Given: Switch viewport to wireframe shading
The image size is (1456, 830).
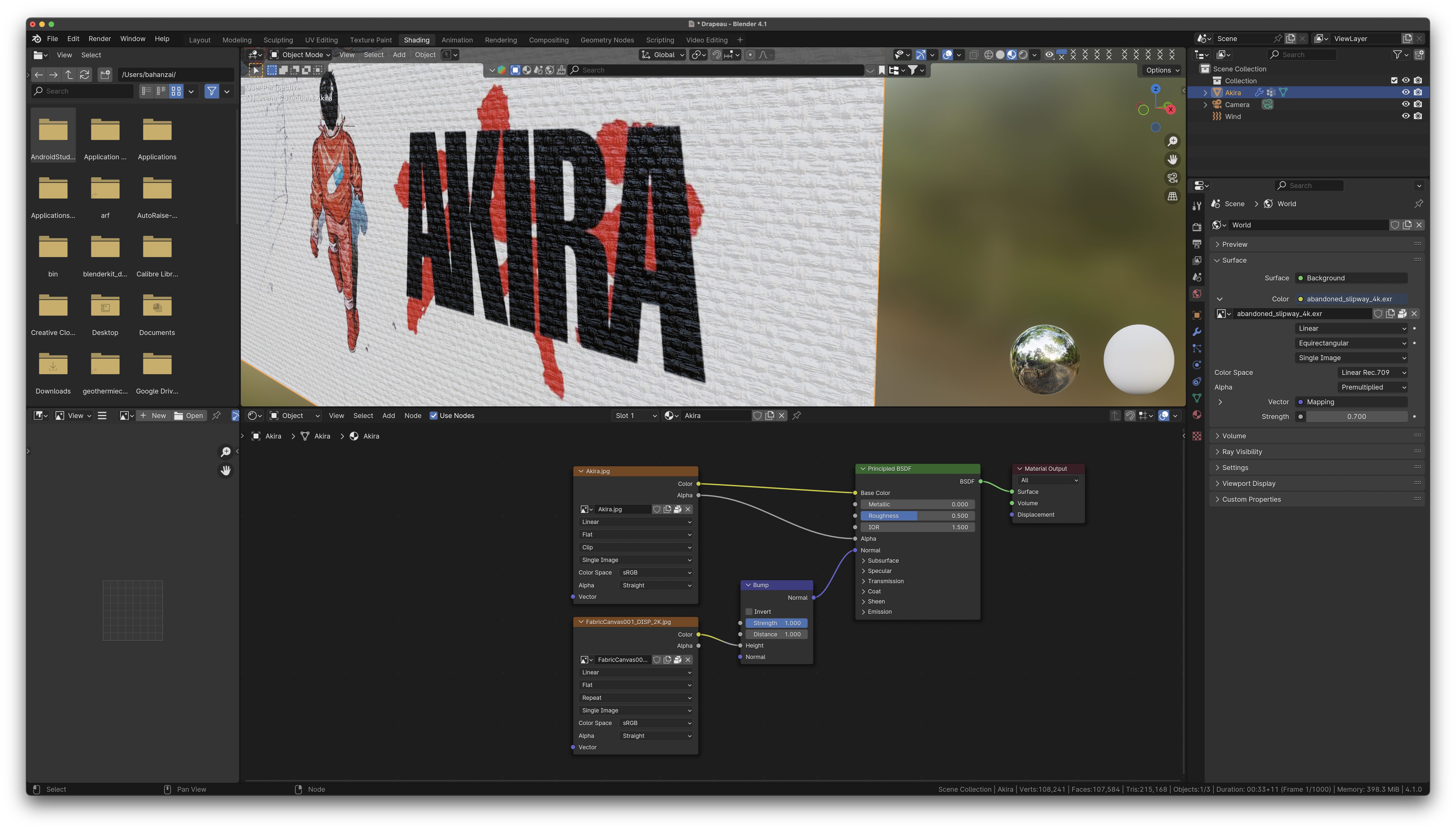Looking at the screenshot, I should [989, 55].
